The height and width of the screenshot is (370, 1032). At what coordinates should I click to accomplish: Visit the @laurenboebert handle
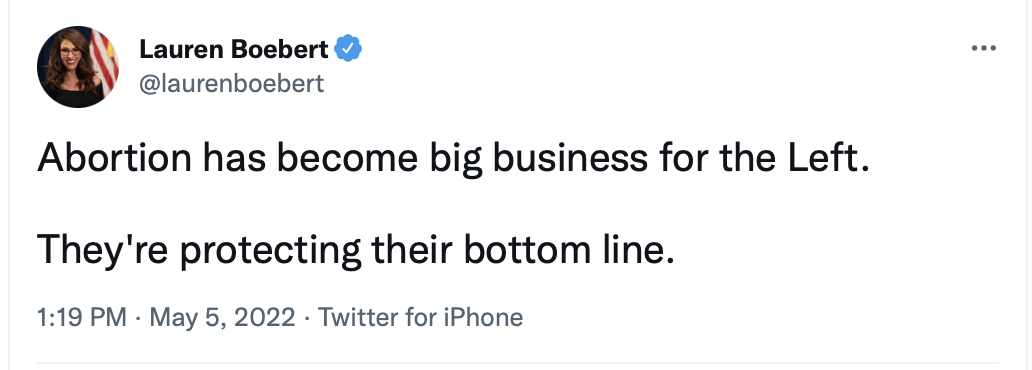pos(232,84)
